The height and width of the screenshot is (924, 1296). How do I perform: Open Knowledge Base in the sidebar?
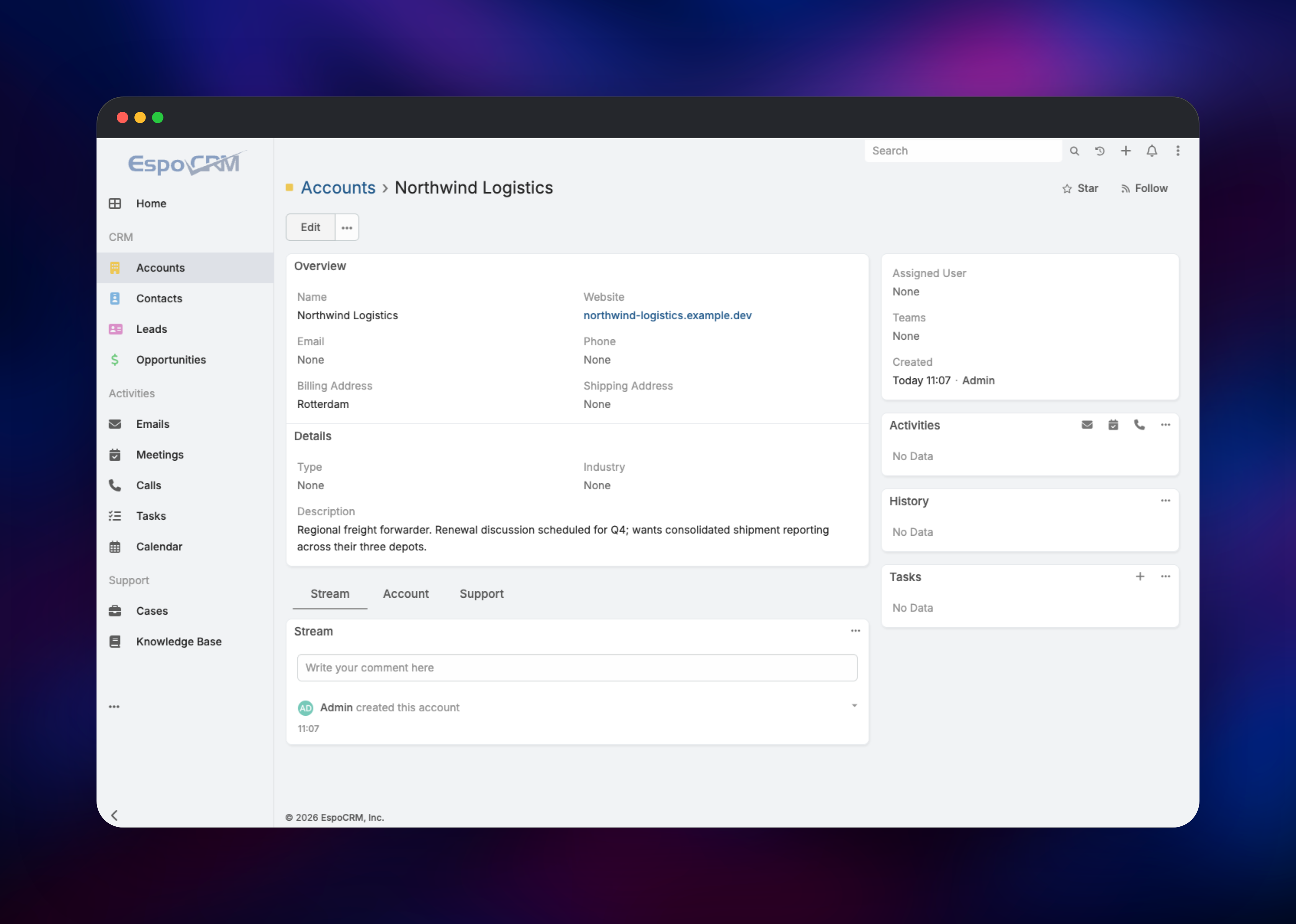[x=185, y=643]
